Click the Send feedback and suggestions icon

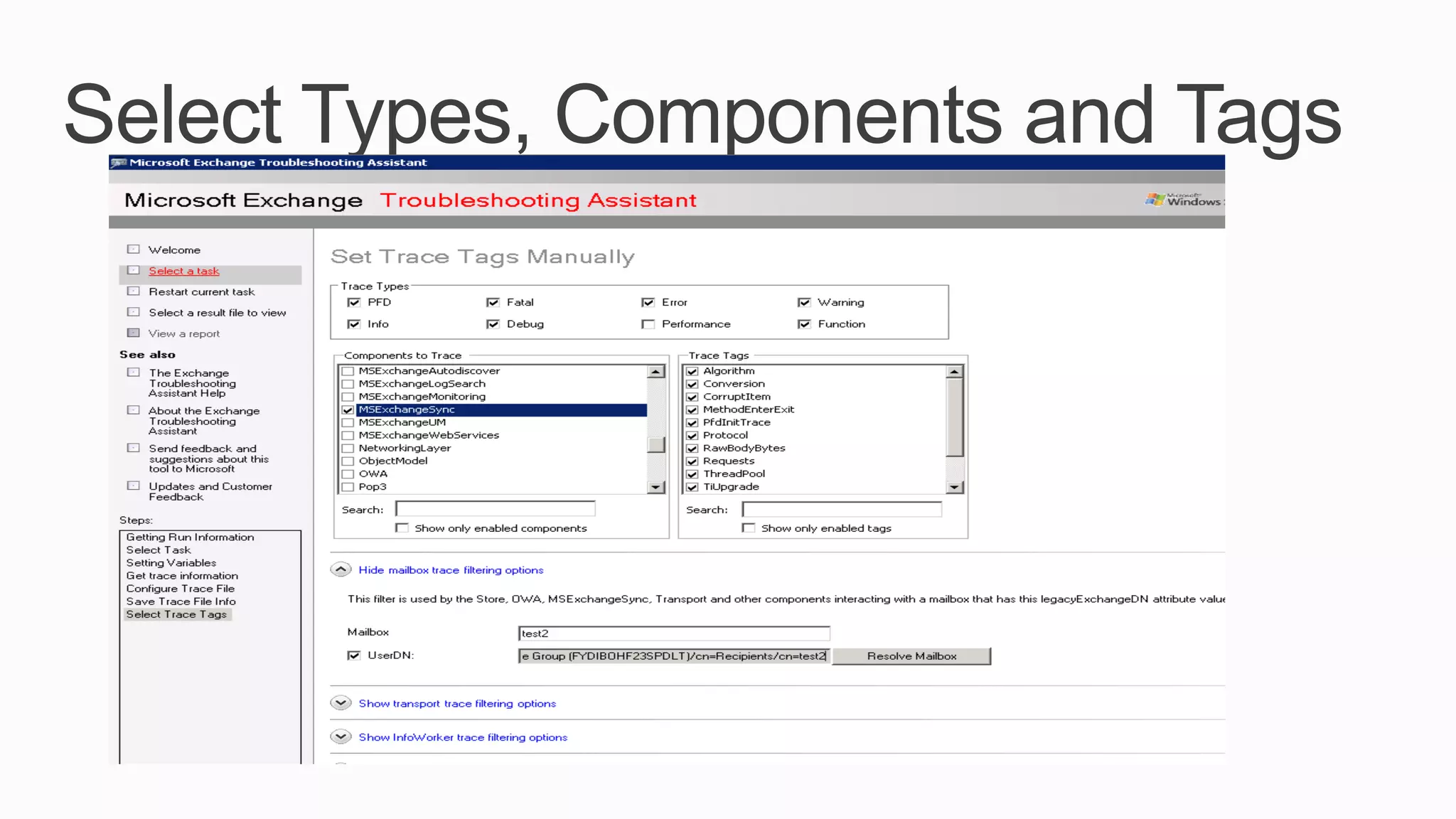(x=133, y=448)
